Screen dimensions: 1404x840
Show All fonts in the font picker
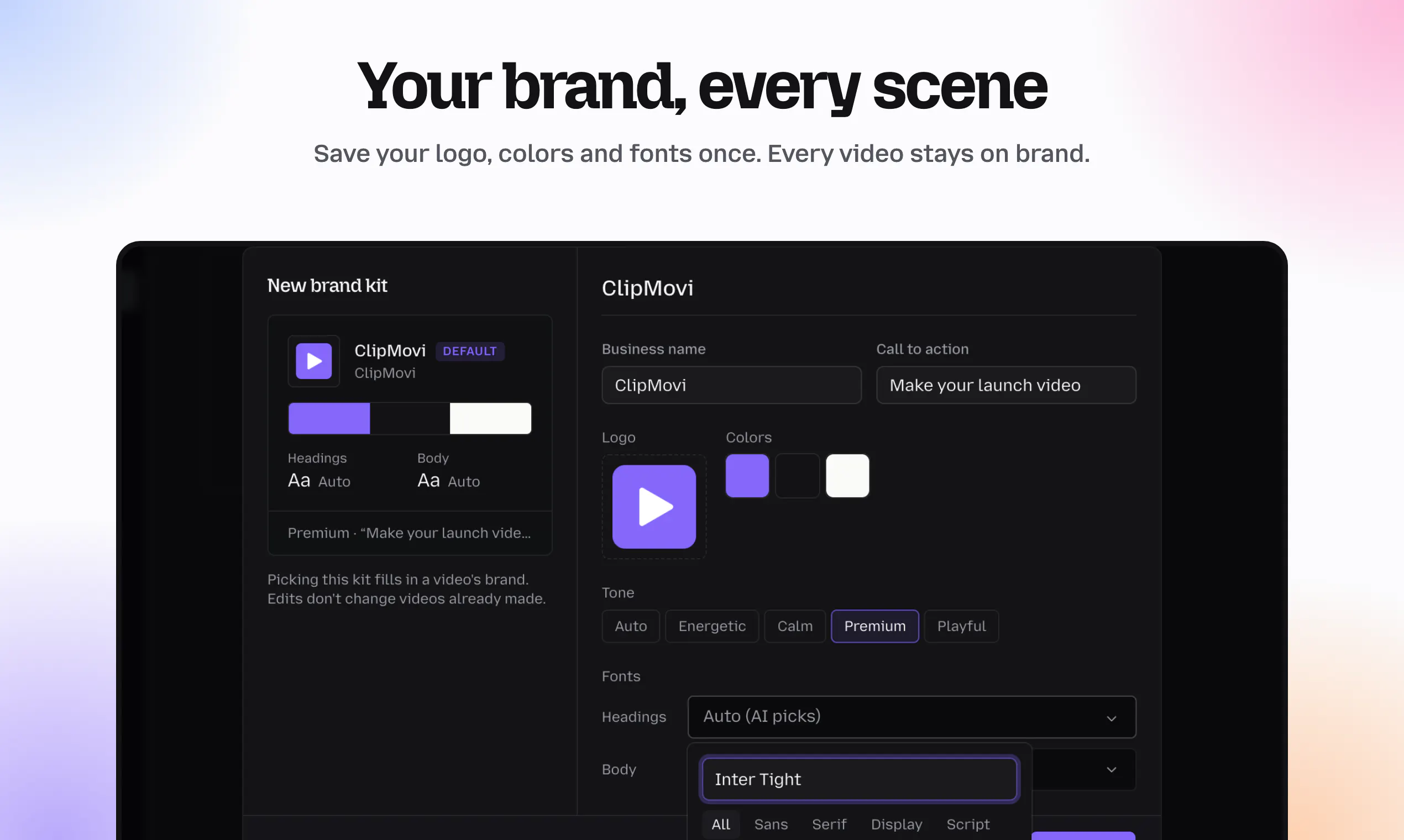pyautogui.click(x=721, y=824)
